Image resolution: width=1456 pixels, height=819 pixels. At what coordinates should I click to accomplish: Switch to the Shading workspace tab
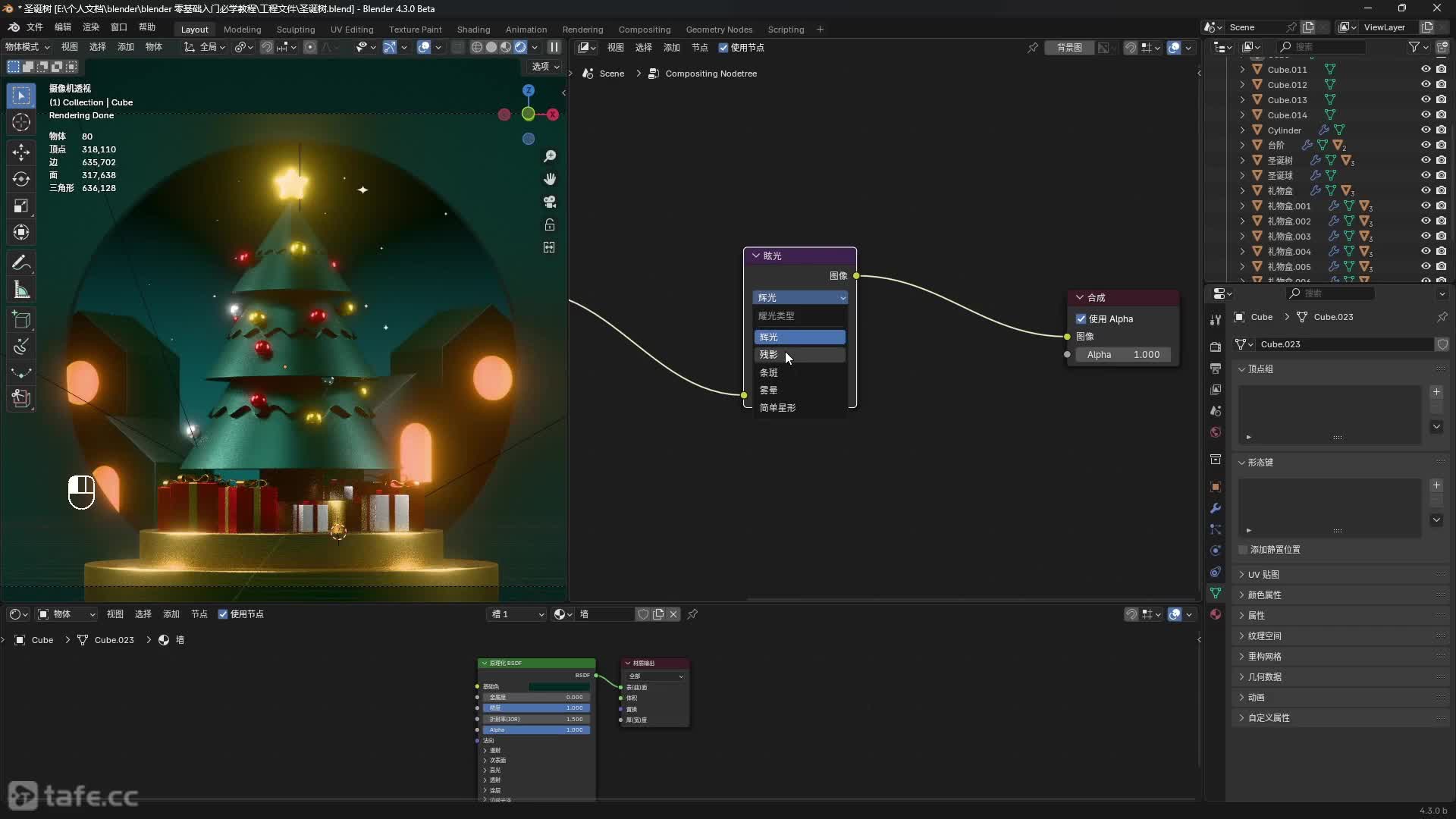click(473, 30)
